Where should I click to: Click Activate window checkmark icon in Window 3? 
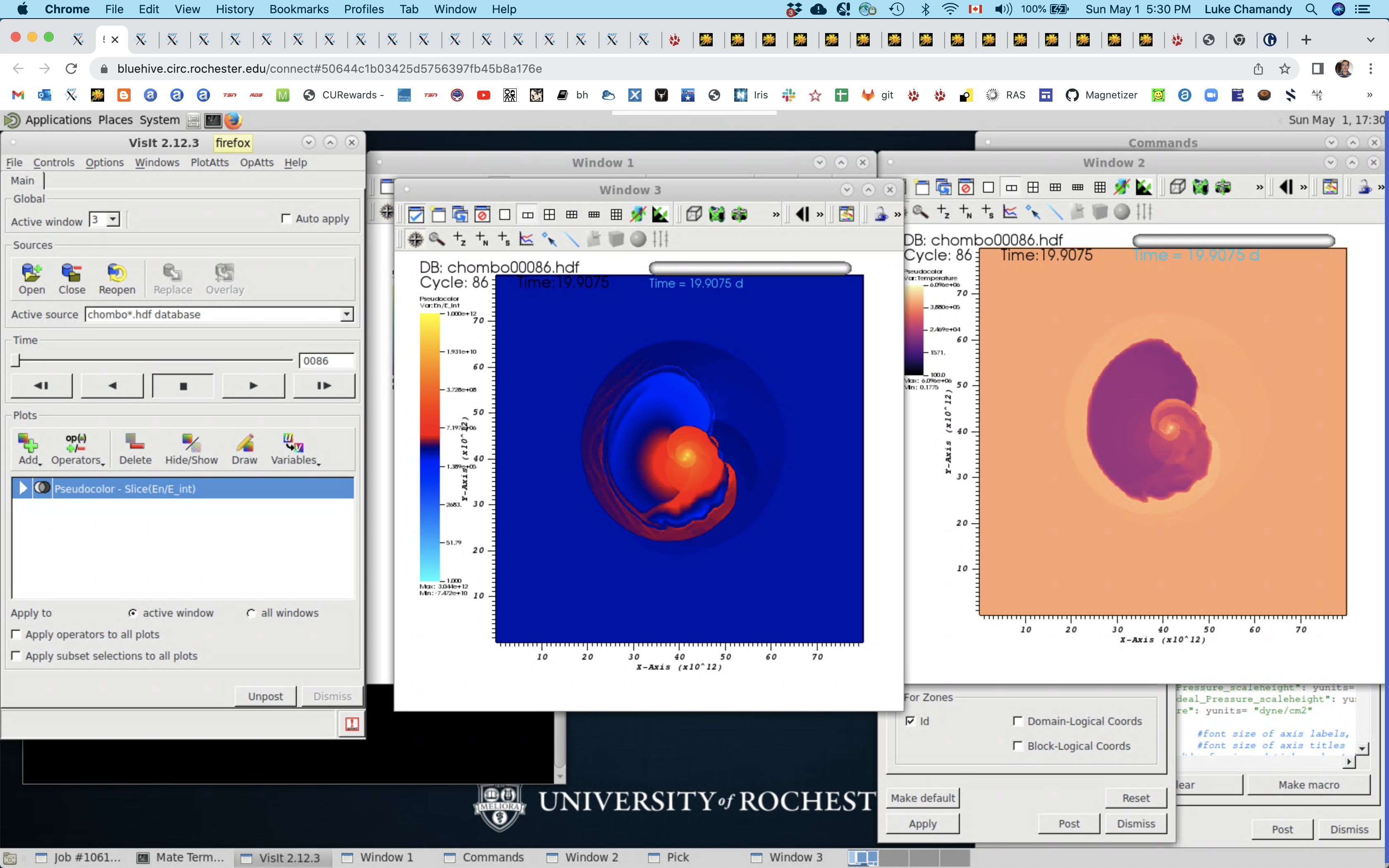coord(416,215)
